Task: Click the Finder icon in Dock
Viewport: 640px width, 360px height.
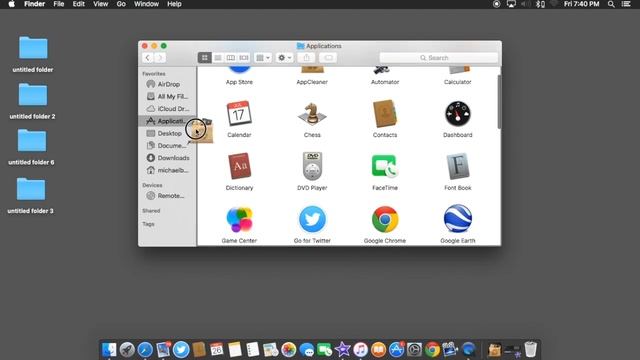Action: [x=109, y=350]
